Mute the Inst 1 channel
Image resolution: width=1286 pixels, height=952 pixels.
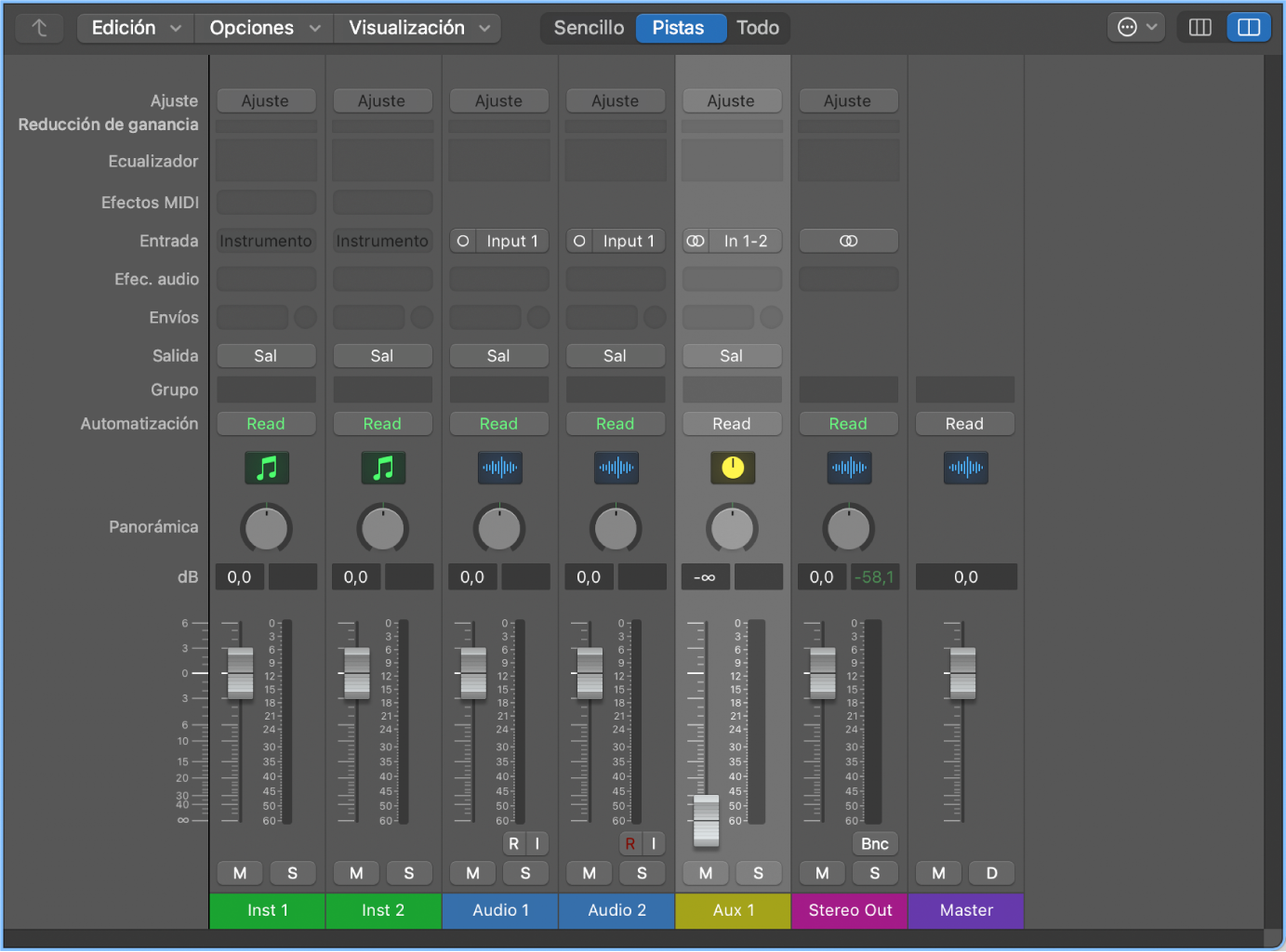pos(240,873)
